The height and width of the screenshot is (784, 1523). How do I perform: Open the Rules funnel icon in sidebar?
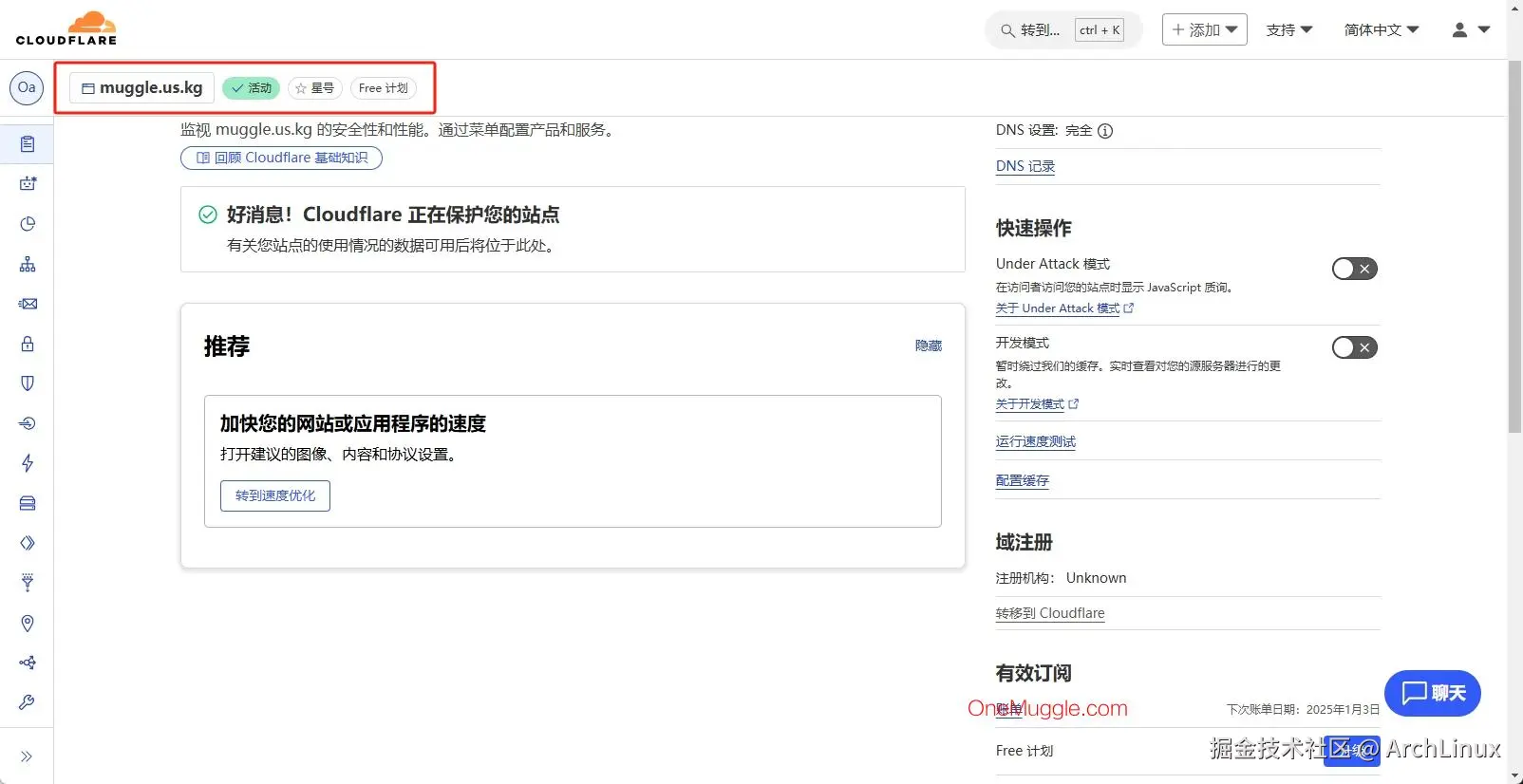[x=28, y=583]
